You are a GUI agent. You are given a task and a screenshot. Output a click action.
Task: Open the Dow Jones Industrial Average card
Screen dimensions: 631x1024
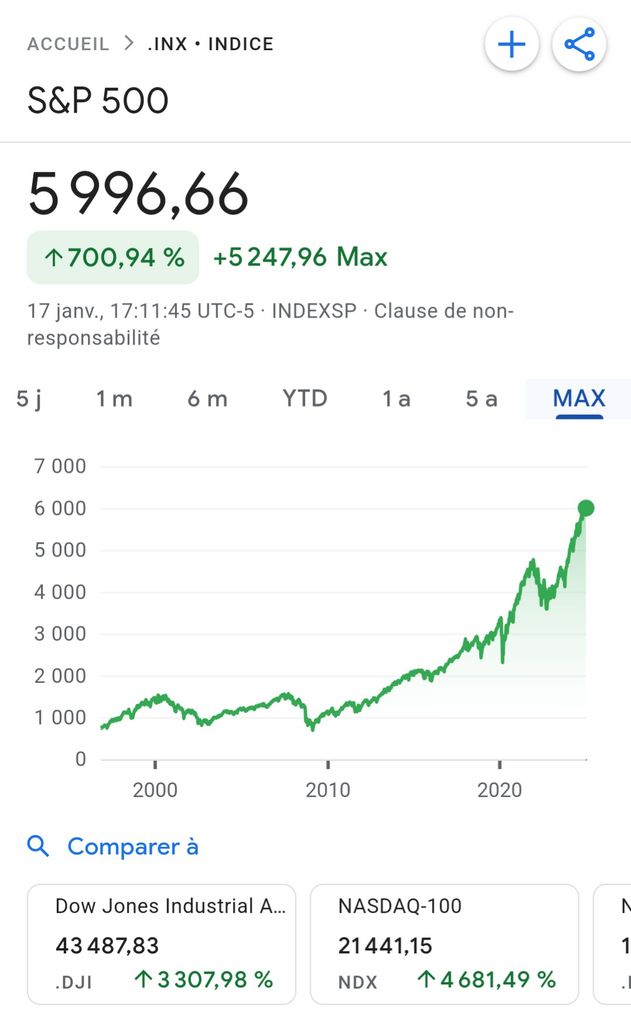(161, 943)
